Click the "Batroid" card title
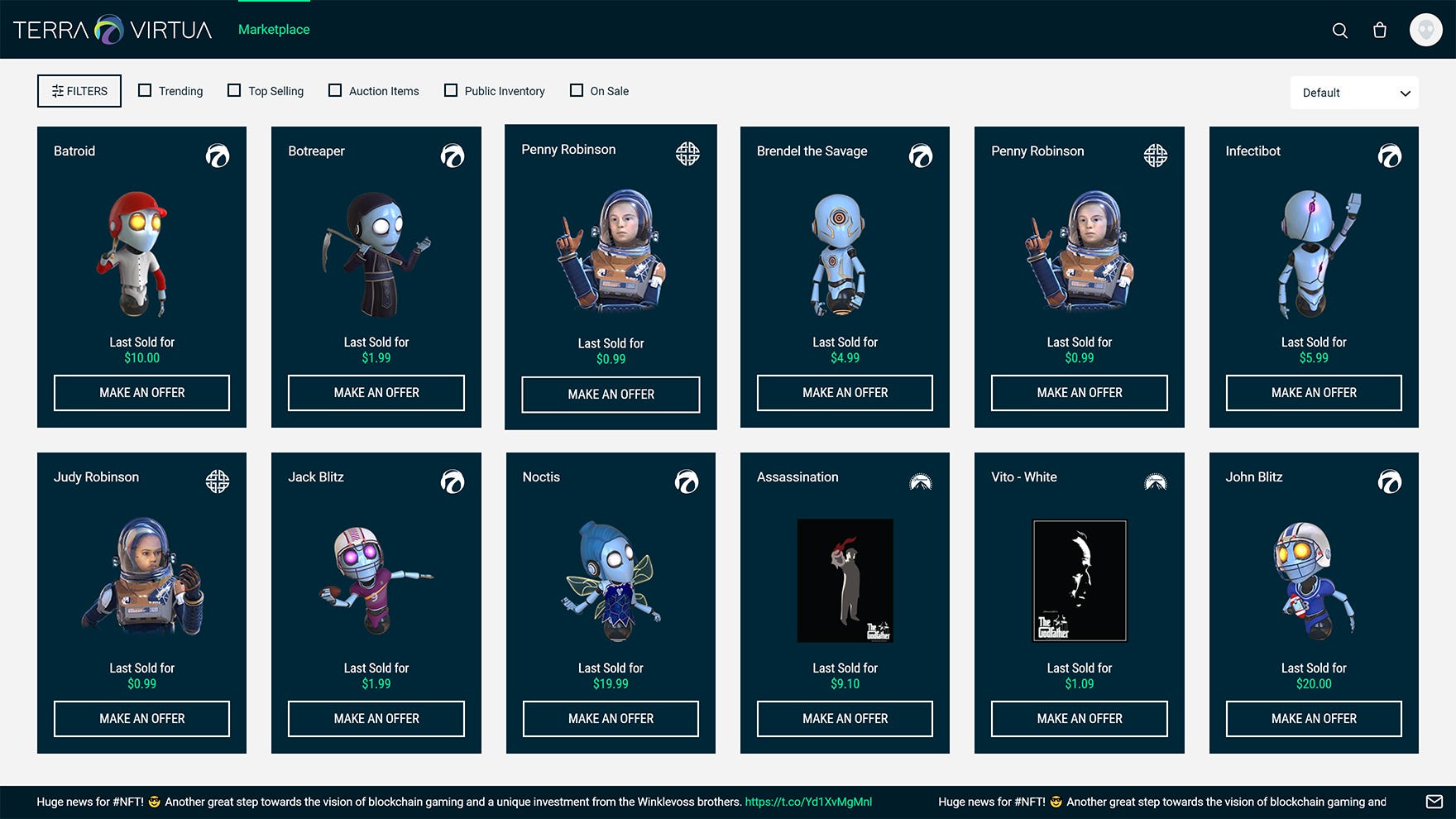The image size is (1456, 819). (x=74, y=151)
